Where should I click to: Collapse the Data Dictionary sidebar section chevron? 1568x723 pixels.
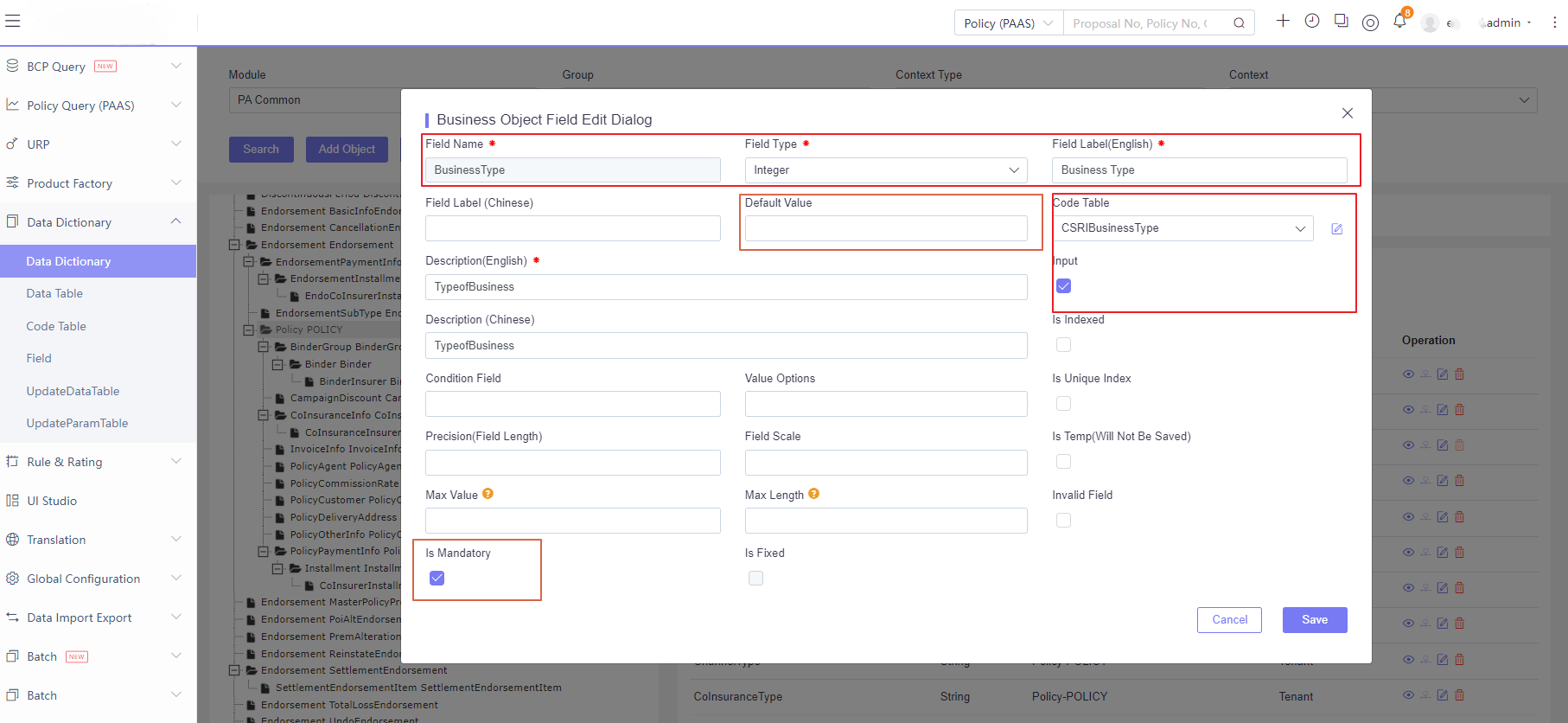175,221
